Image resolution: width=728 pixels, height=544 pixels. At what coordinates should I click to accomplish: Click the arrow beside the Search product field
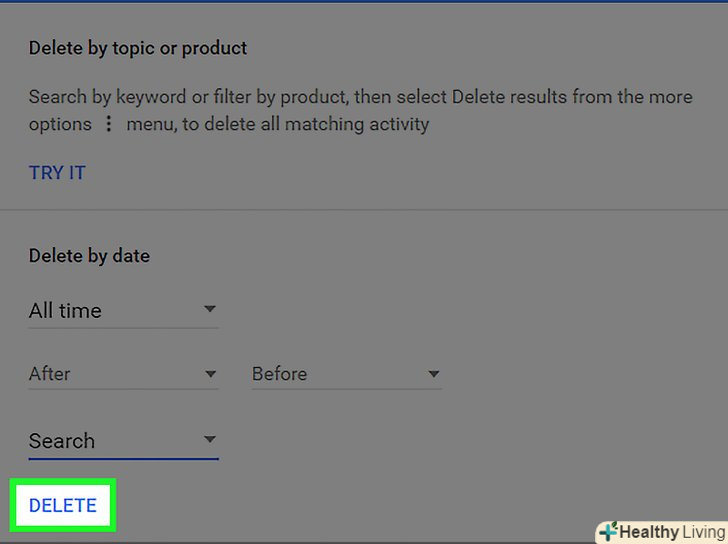coord(210,439)
